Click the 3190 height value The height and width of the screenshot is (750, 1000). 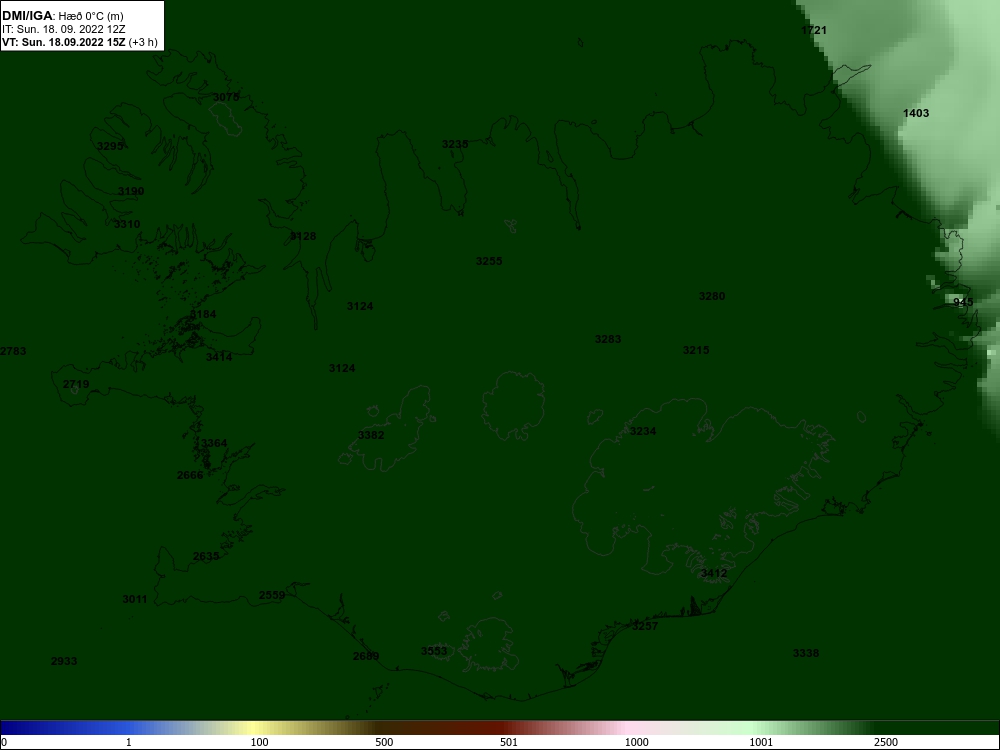(x=131, y=191)
